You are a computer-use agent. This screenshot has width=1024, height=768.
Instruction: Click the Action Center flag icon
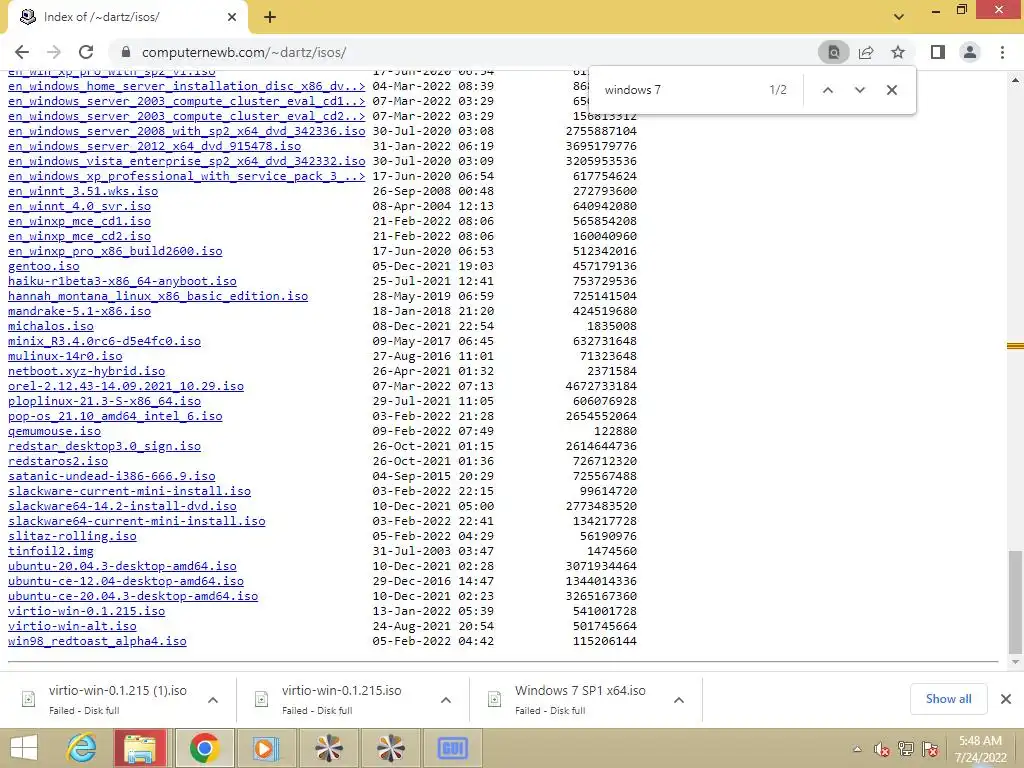pyautogui.click(x=930, y=749)
